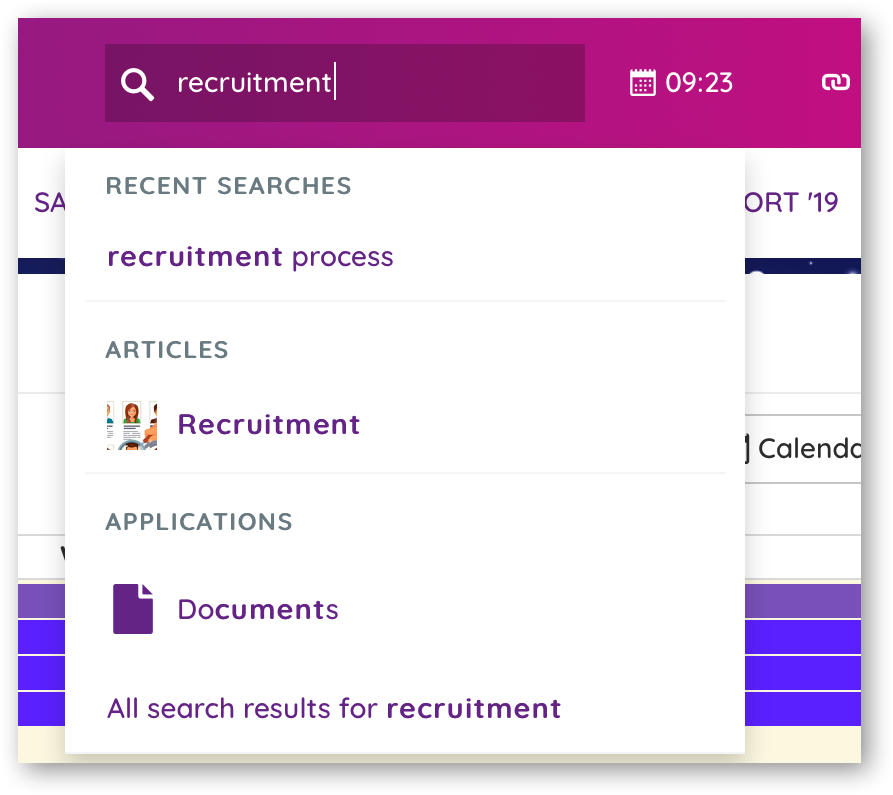Select recent search 'recruitment process'
Image resolution: width=893 pixels, height=795 pixels.
click(x=250, y=257)
